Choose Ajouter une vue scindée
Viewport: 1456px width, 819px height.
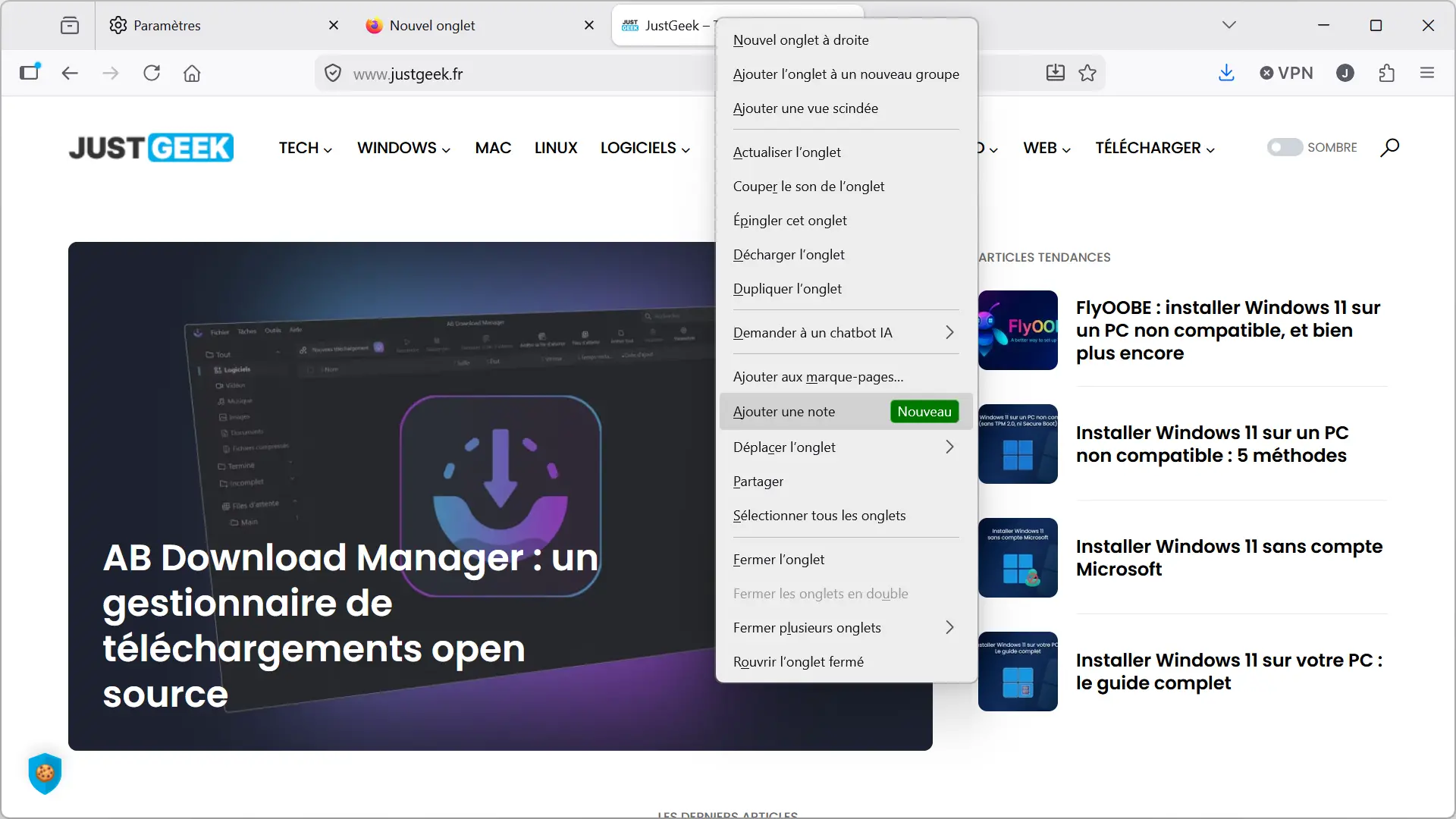point(846,108)
